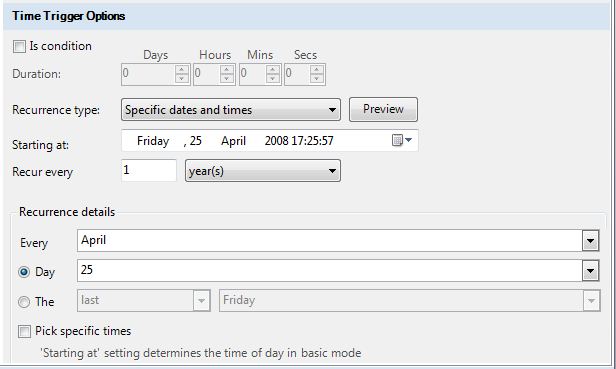Viewport: 616px width, 369px height.
Task: Increase the Days duration spinner
Action: coord(182,70)
